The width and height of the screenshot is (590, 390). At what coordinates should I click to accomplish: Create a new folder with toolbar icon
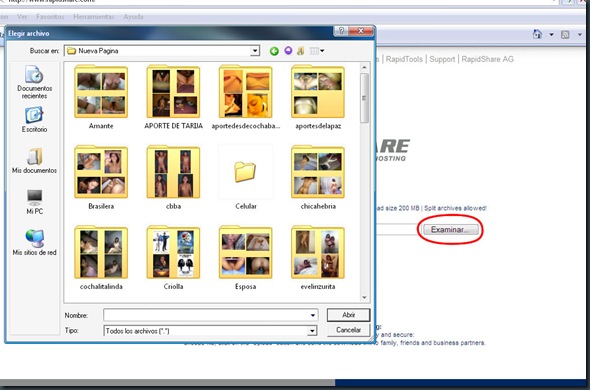(x=300, y=51)
